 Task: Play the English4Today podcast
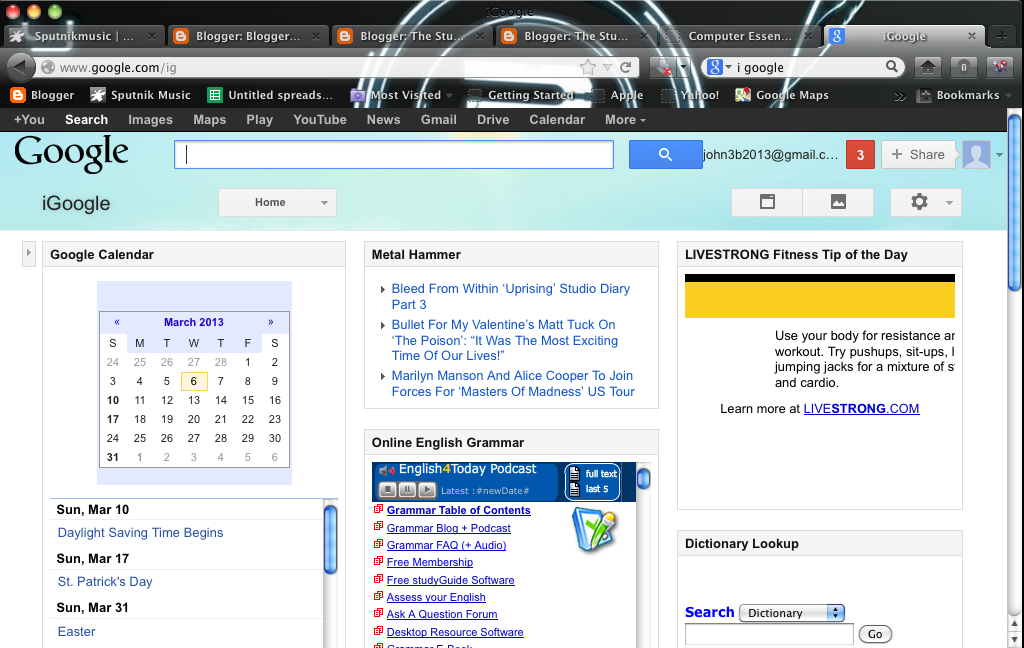point(426,490)
